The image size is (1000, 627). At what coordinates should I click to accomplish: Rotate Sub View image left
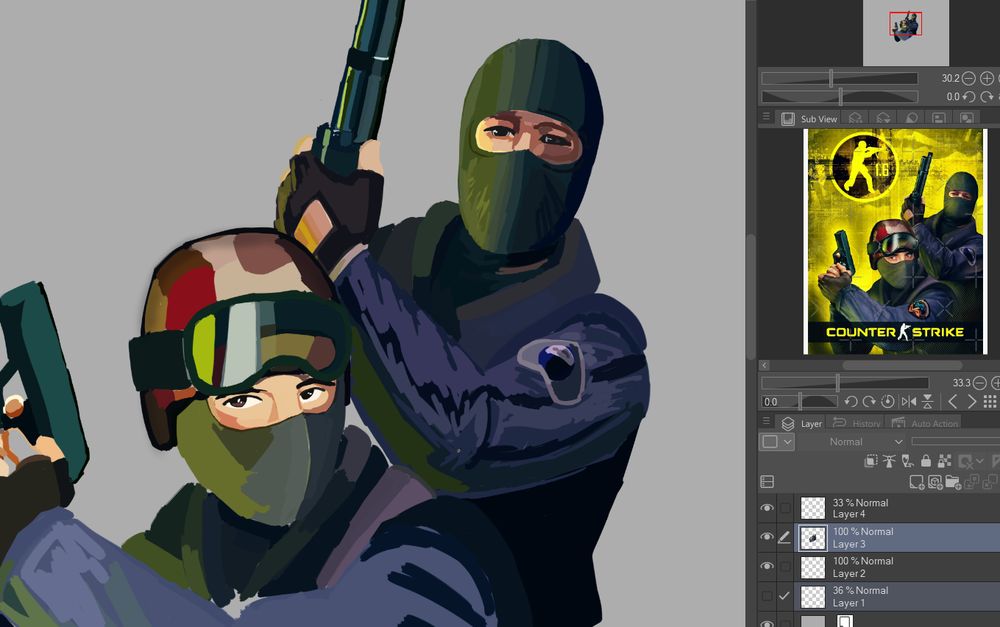[x=851, y=402]
